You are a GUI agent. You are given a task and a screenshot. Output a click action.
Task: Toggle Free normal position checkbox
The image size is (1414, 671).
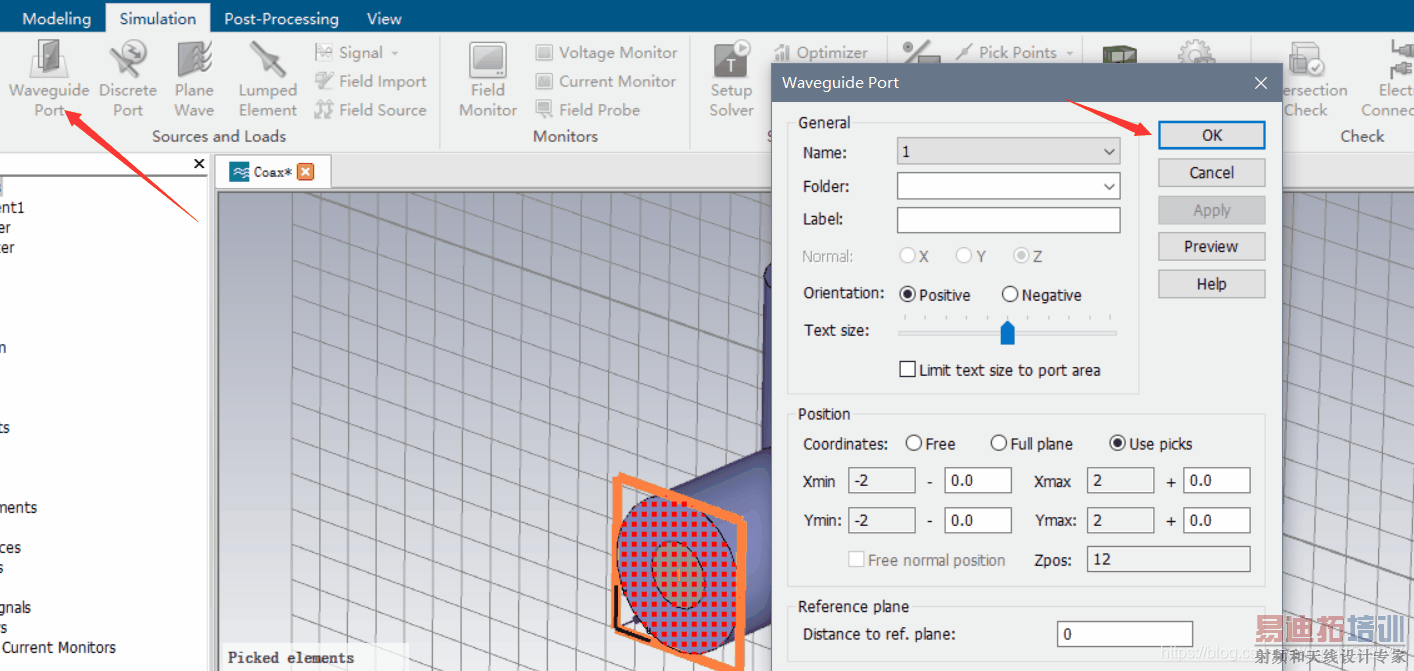point(856,560)
